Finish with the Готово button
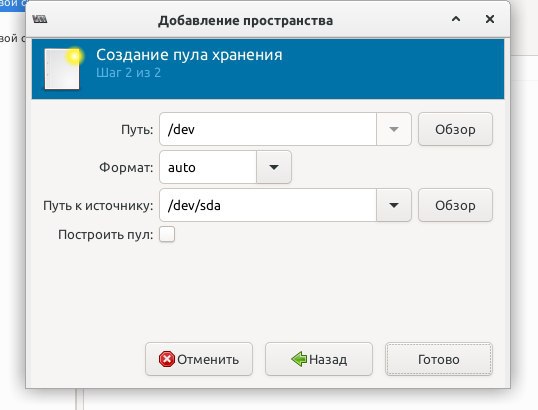The image size is (538, 410). point(439,359)
